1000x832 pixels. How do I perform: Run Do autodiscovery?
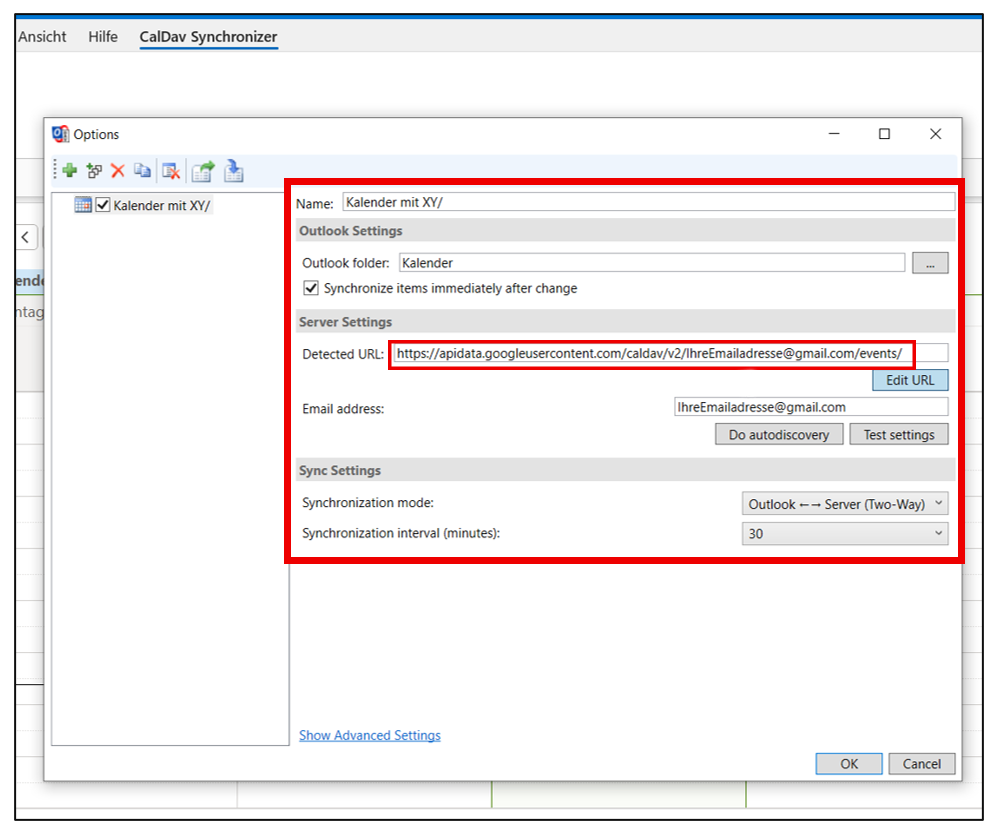click(x=778, y=435)
